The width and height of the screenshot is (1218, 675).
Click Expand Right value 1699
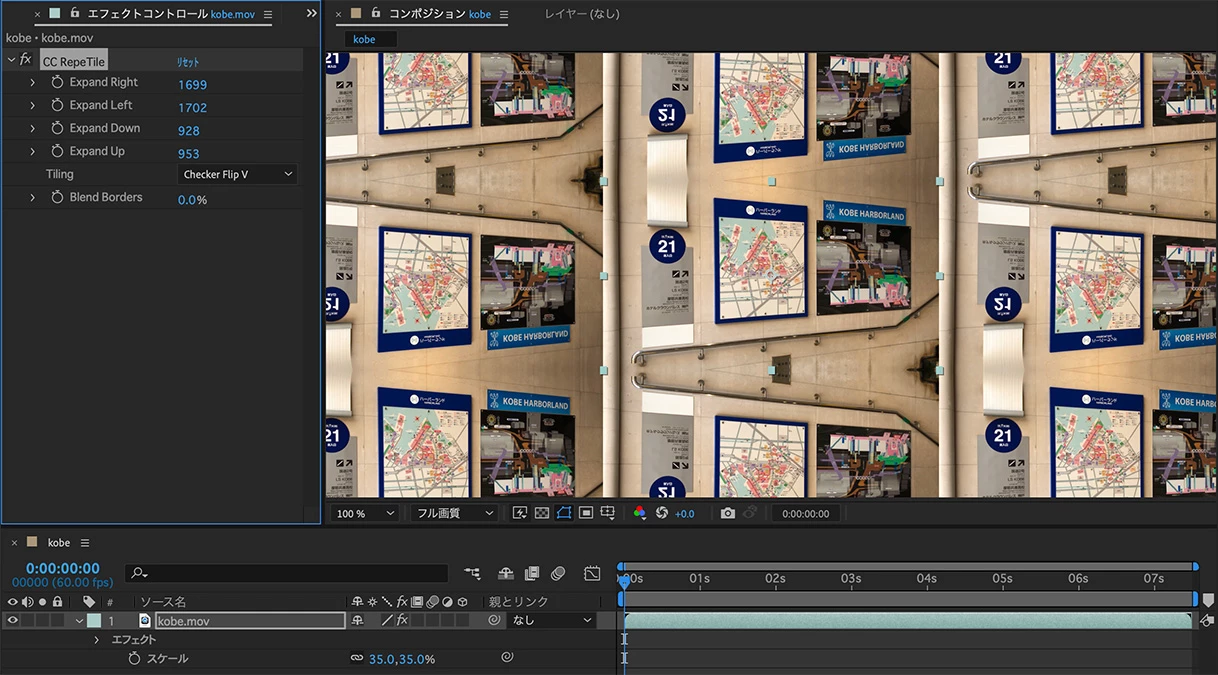[193, 85]
